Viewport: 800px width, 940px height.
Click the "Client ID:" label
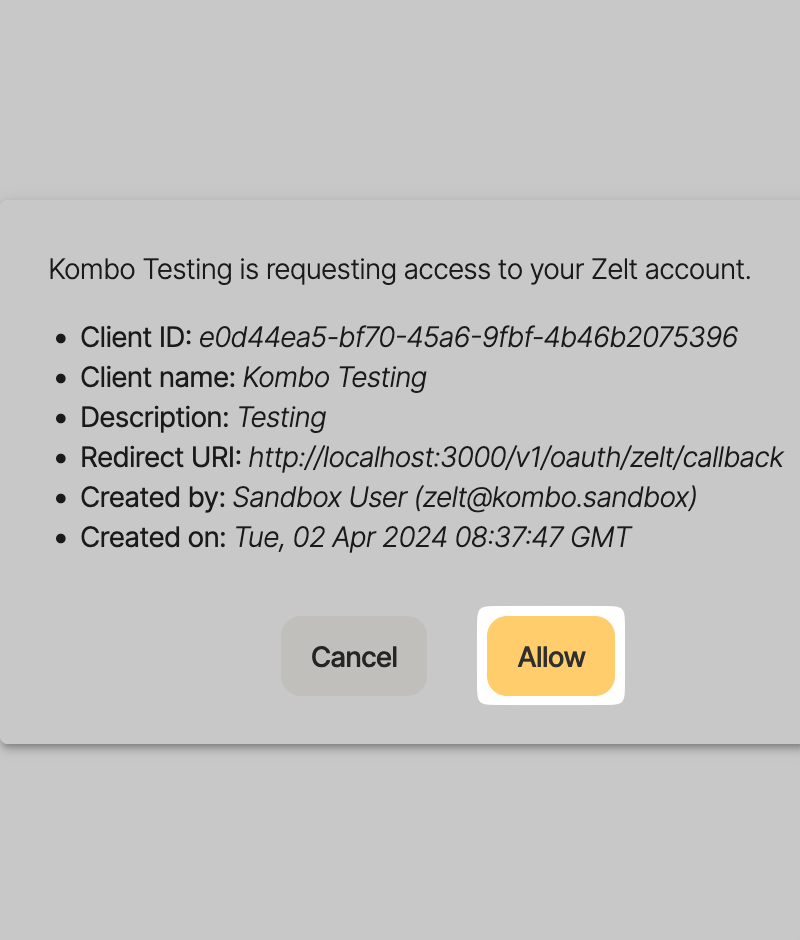(136, 338)
